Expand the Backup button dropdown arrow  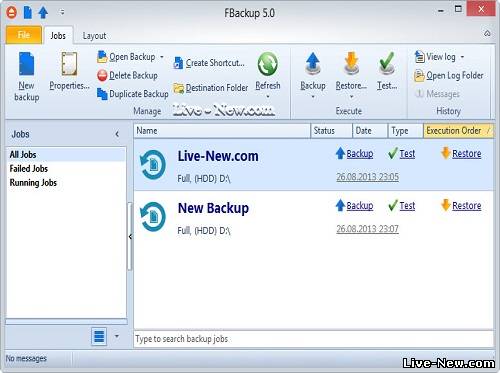[313, 97]
